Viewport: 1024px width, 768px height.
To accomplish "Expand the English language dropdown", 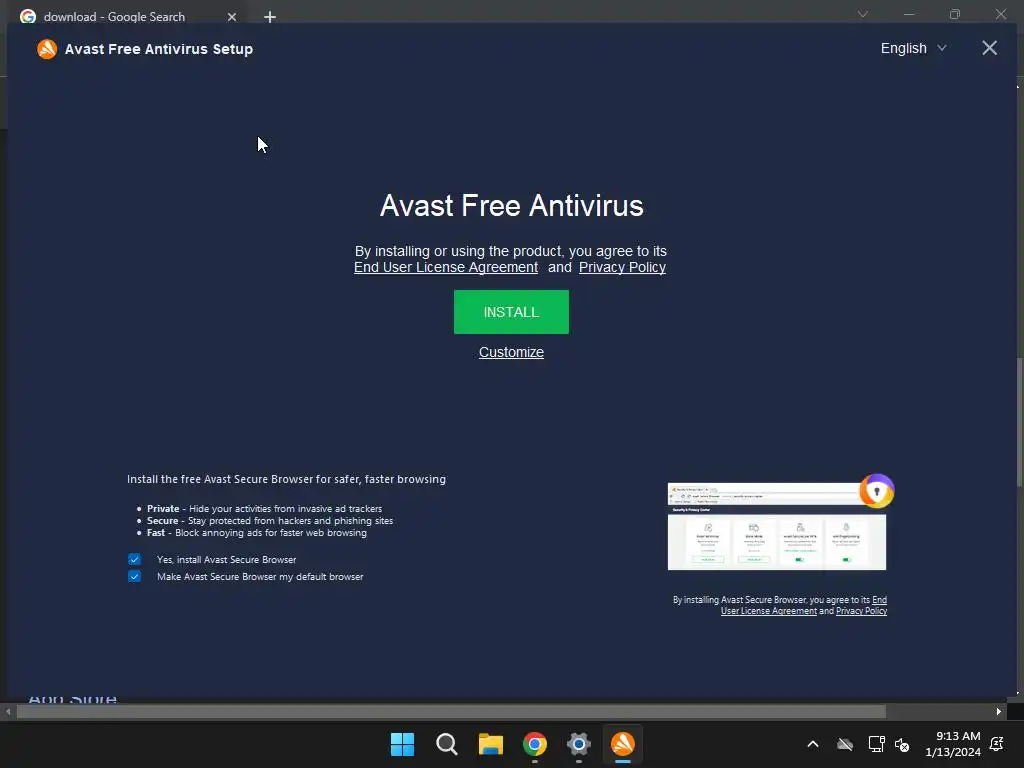I will coord(913,48).
